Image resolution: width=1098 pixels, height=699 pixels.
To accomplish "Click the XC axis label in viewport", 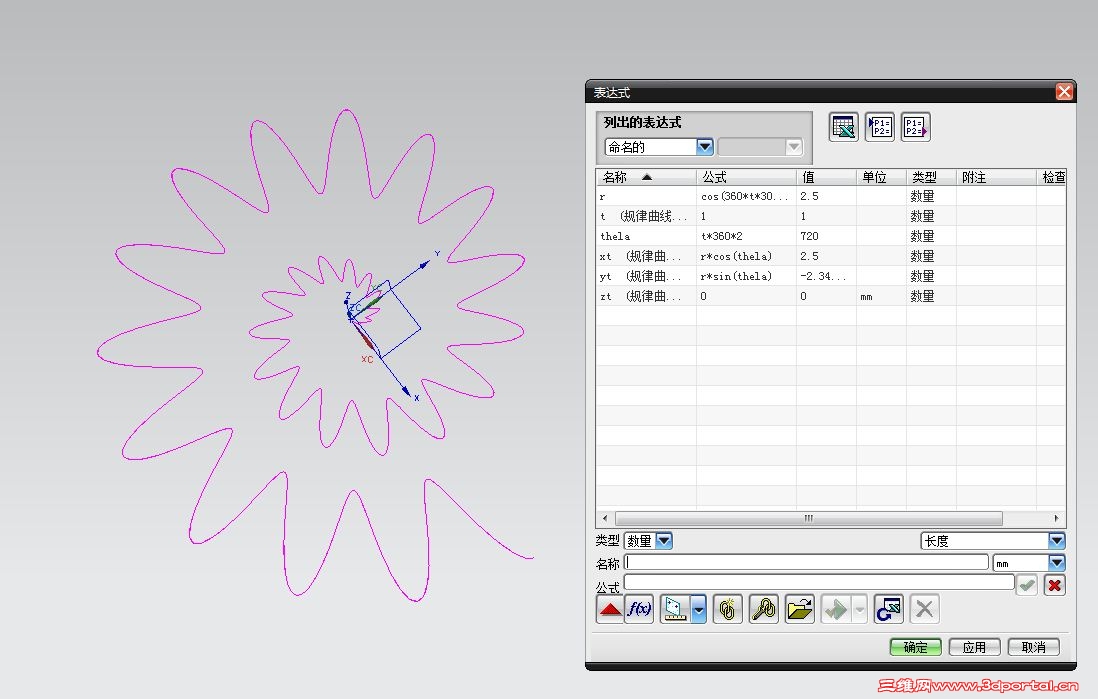I will click(367, 359).
